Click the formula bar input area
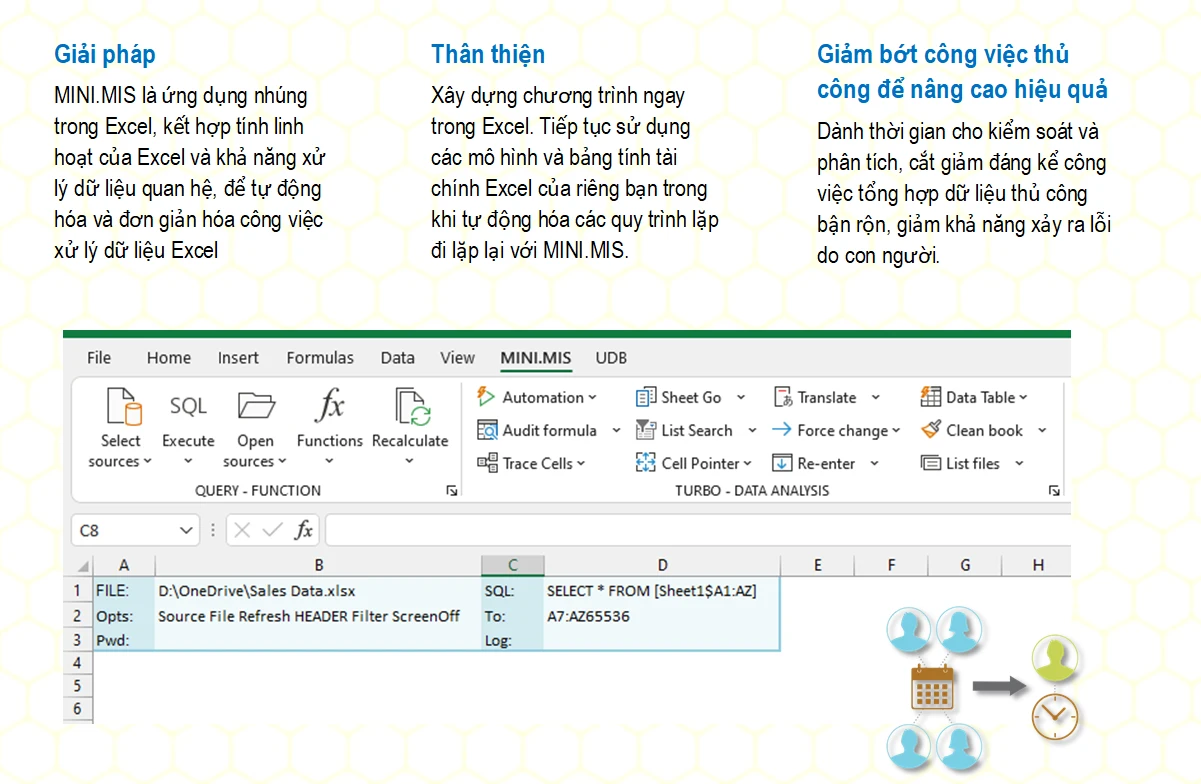The image size is (1201, 784). [696, 531]
